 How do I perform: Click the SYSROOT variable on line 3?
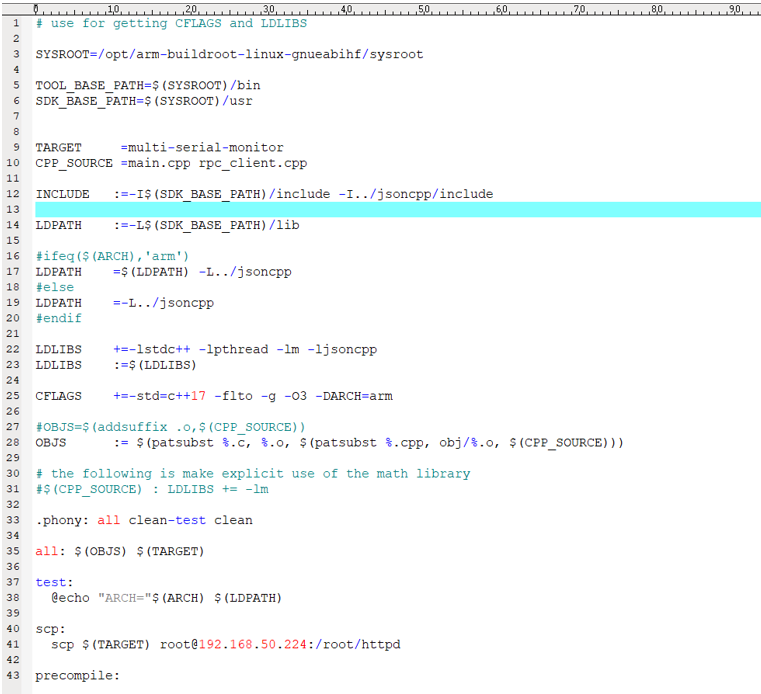pos(62,54)
